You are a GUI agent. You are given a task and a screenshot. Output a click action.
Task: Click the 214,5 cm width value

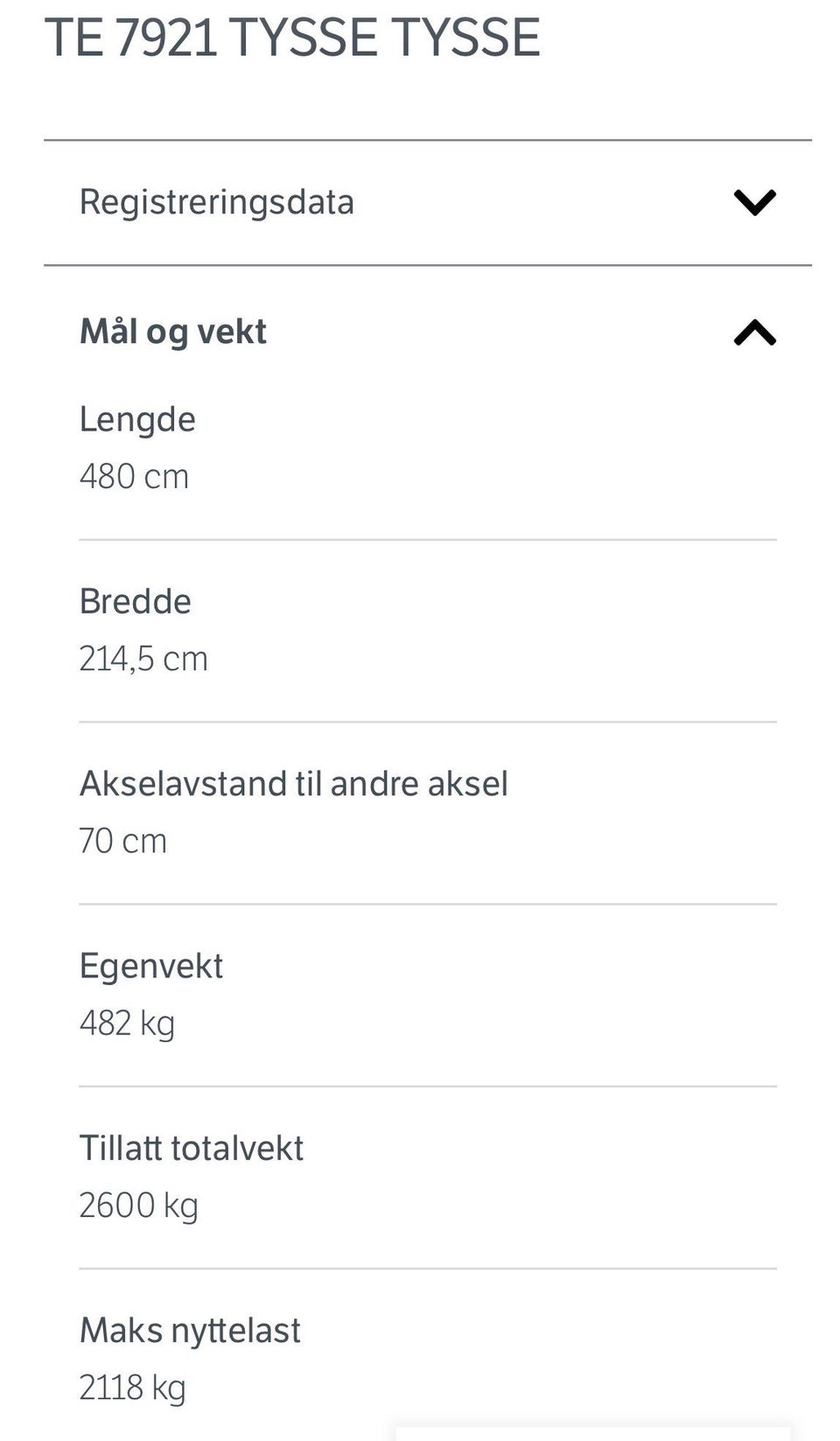(143, 659)
